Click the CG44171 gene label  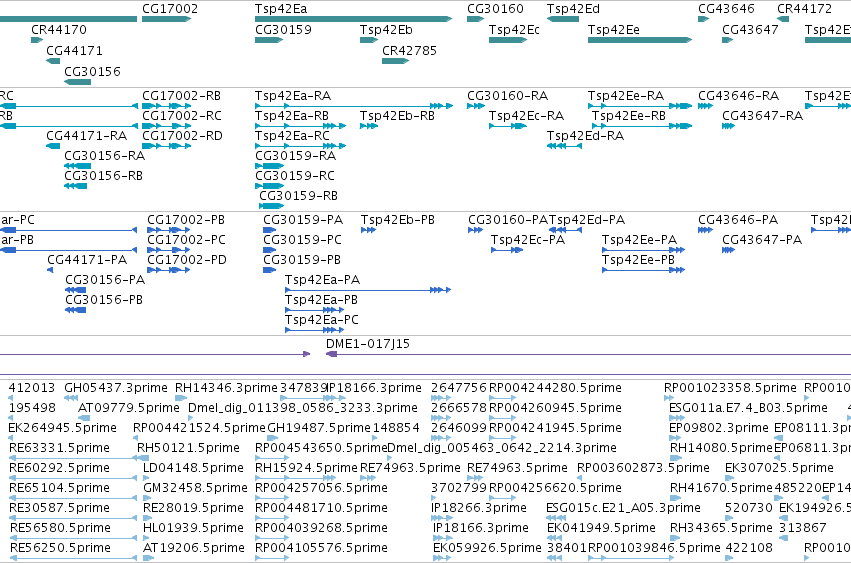click(x=74, y=50)
